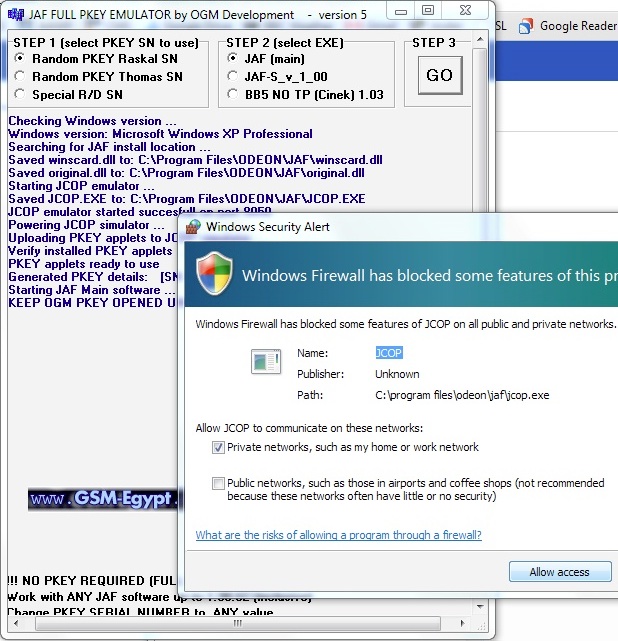
Task: Click the GO button in Step 3
Action: point(440,75)
